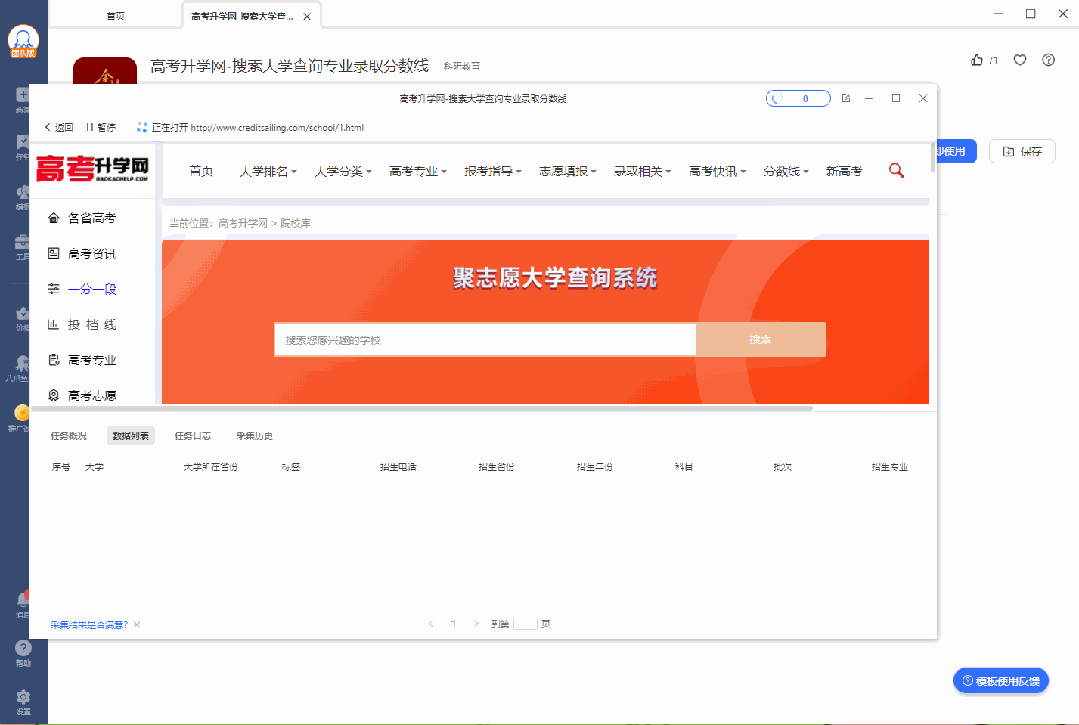
Task: Open 投档线 in the left menu
Action: click(x=91, y=325)
